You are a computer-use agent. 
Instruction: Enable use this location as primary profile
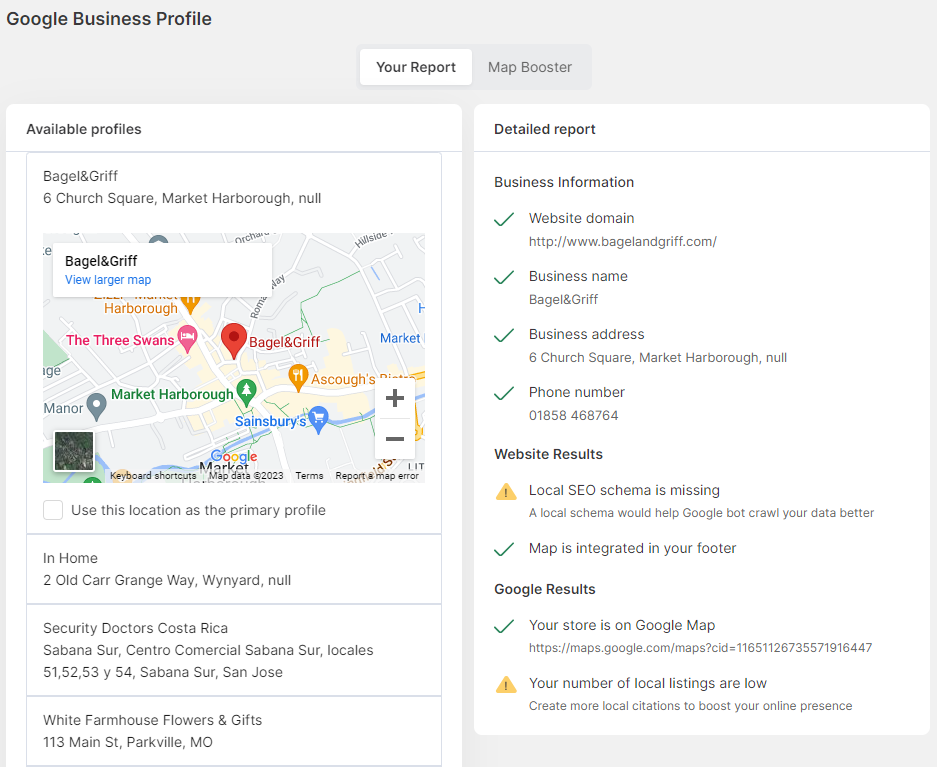53,510
